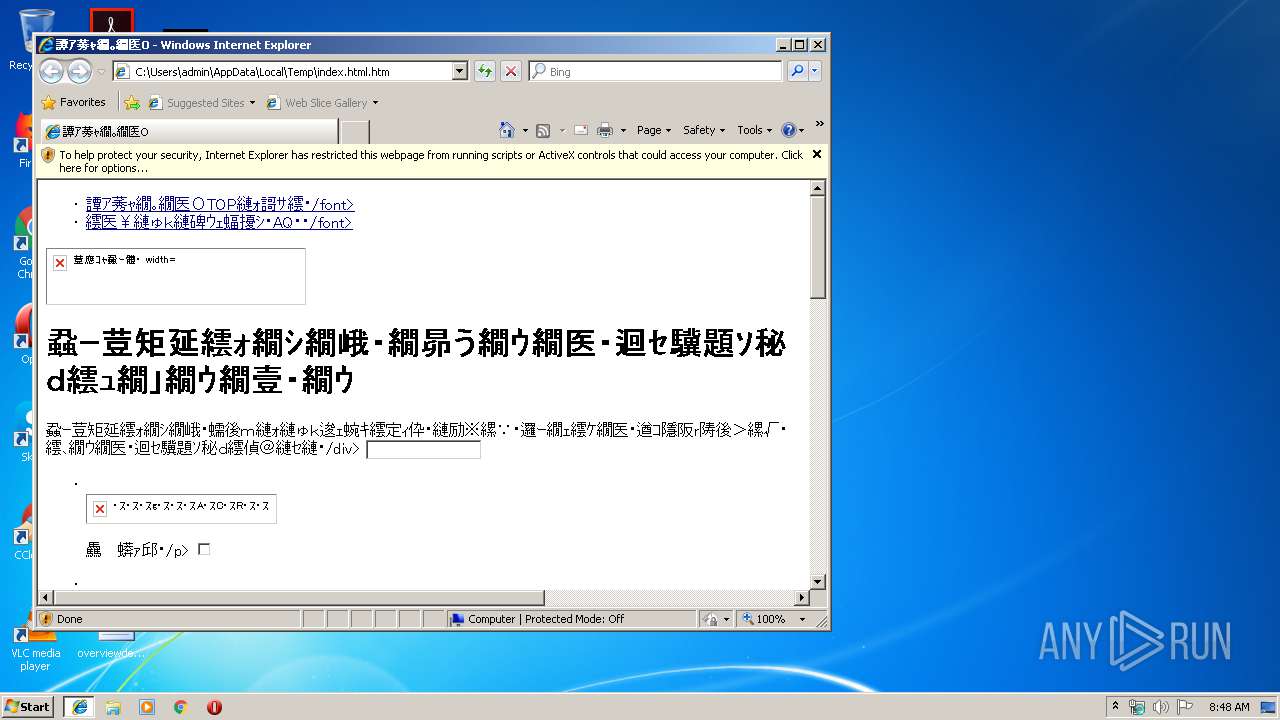Expand the Print dropdown arrow
The image size is (1280, 720).
623,130
